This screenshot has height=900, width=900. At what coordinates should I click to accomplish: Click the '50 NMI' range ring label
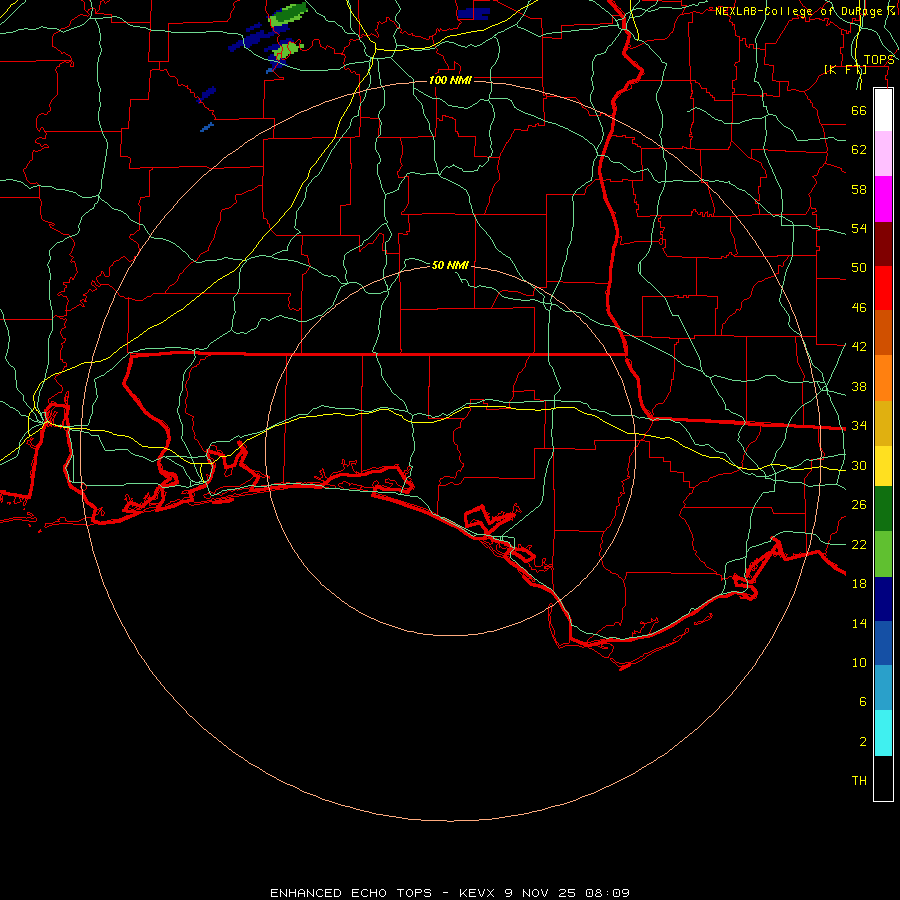pyautogui.click(x=450, y=265)
